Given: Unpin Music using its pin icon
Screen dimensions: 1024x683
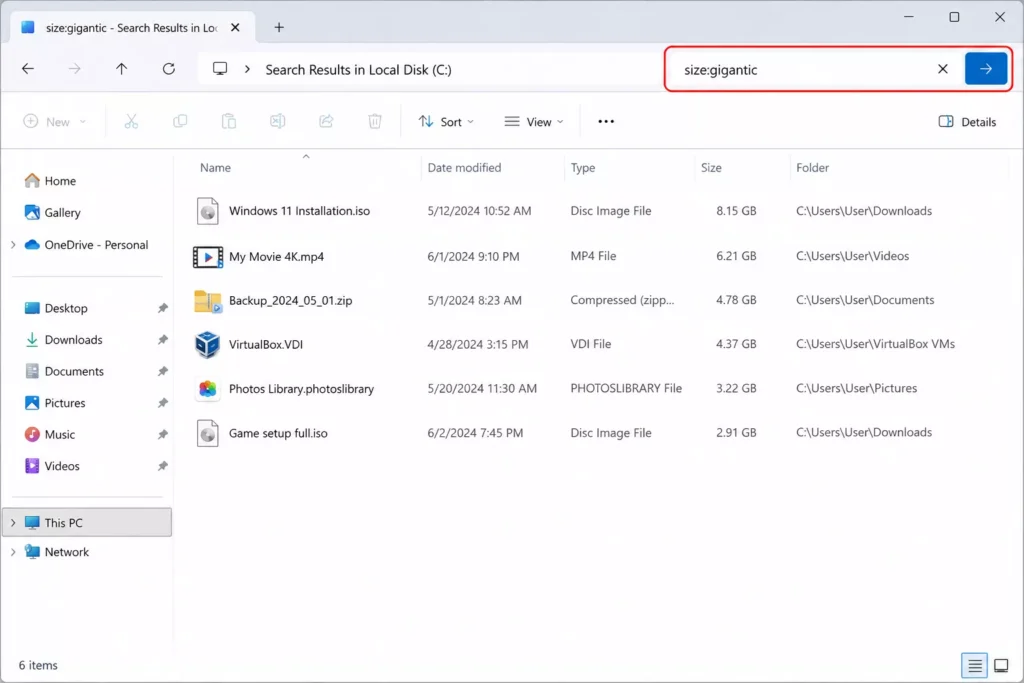Looking at the screenshot, I should [x=163, y=434].
